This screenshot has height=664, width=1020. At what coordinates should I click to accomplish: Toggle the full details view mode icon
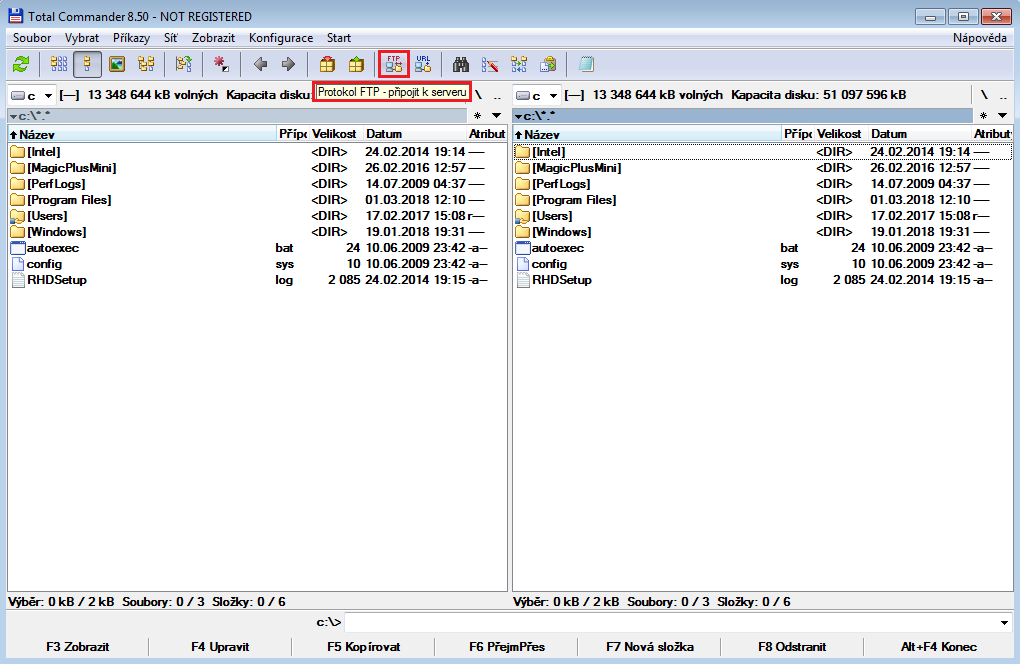click(87, 65)
